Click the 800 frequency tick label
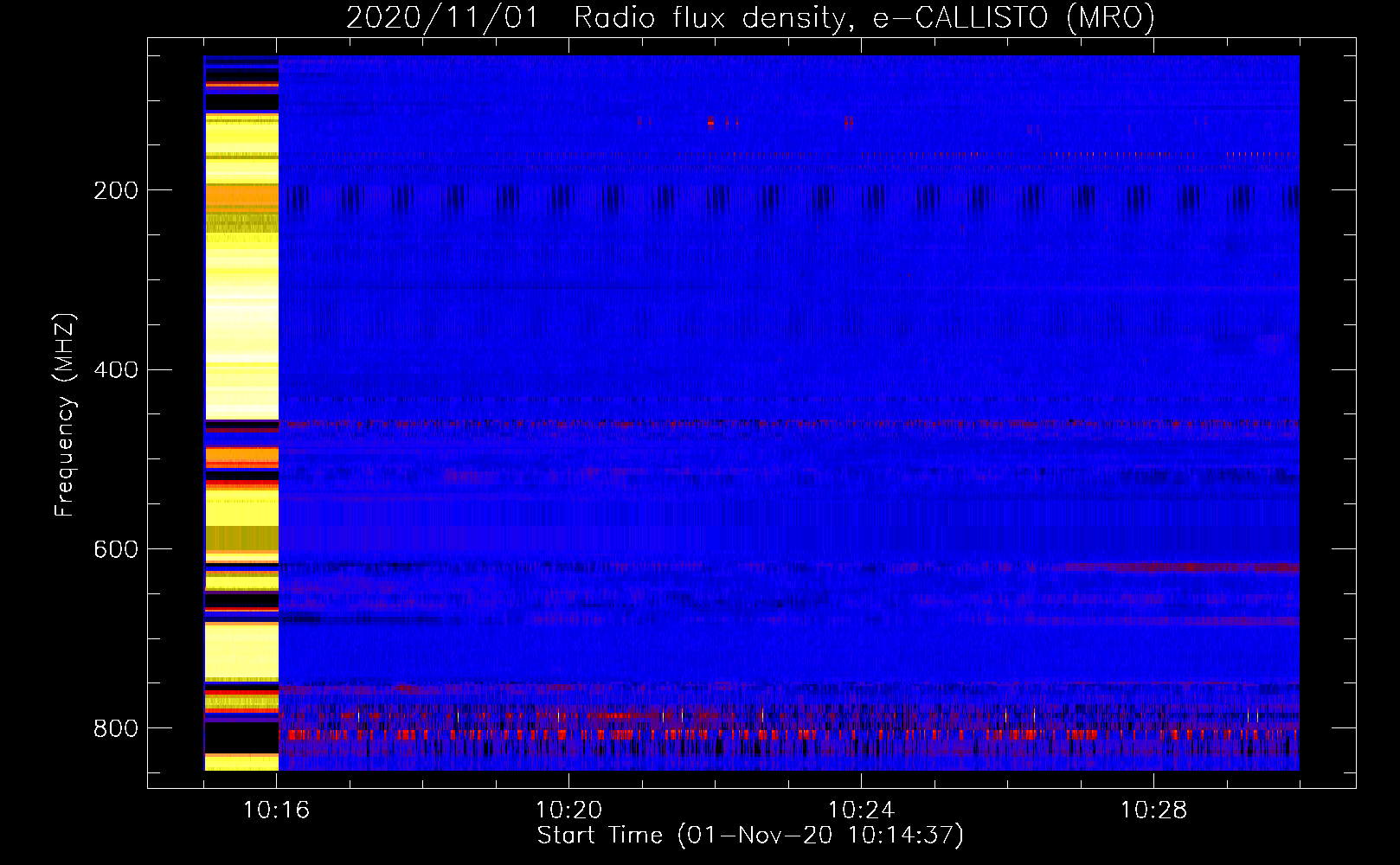 [x=115, y=728]
